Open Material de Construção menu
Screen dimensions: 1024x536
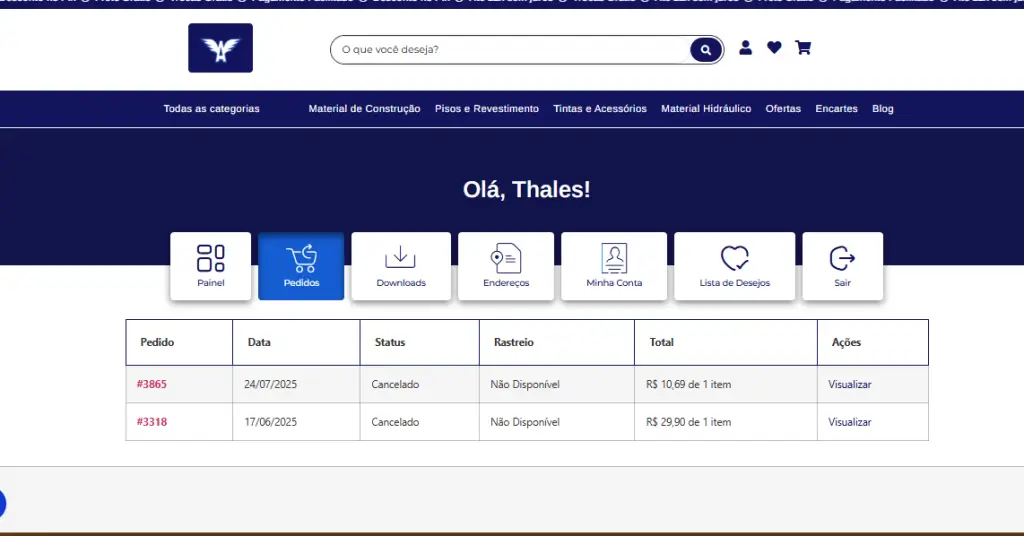point(364,109)
